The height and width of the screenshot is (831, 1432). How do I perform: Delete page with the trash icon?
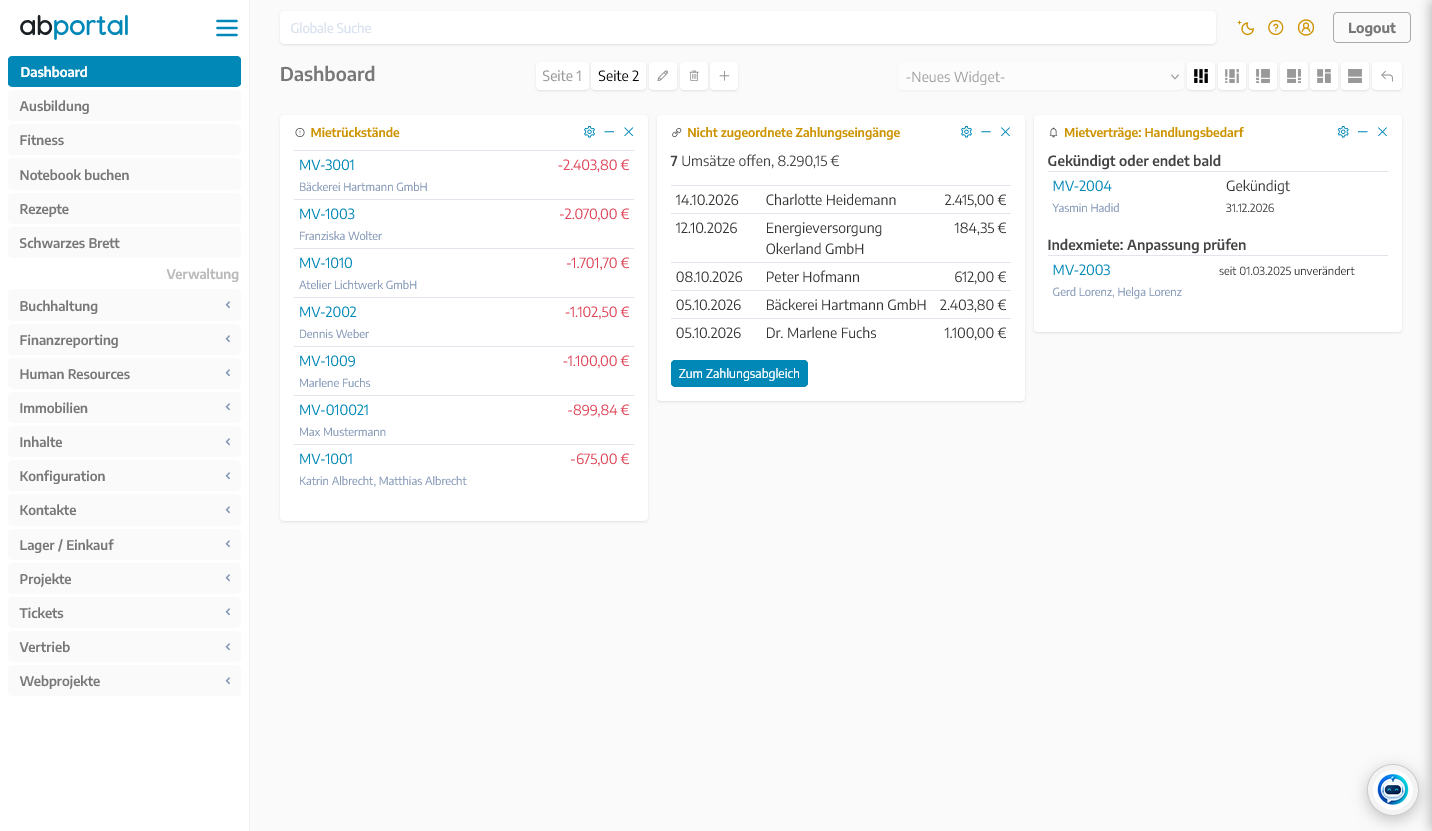tap(694, 76)
